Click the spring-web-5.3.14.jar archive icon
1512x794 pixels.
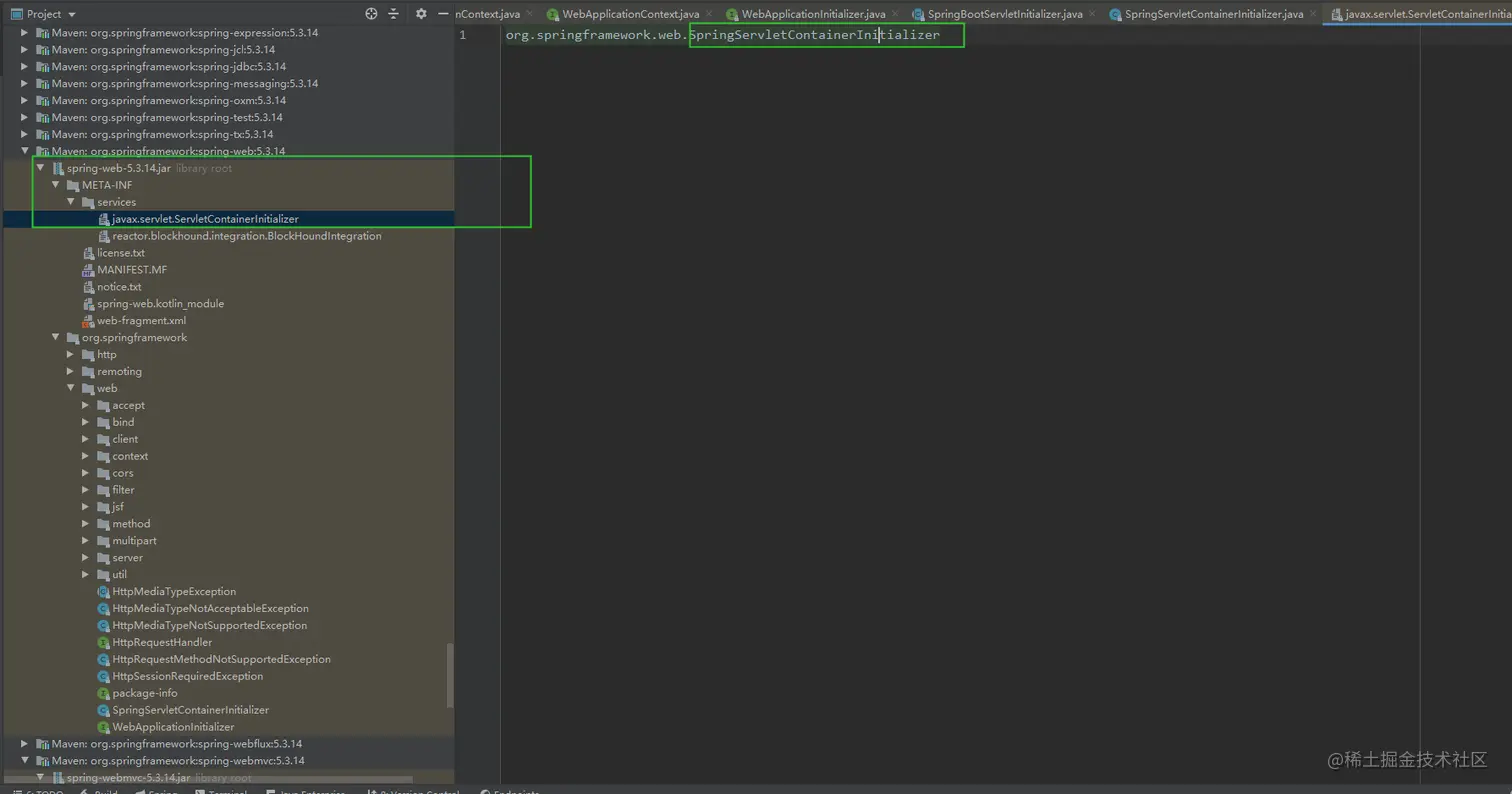(x=58, y=168)
